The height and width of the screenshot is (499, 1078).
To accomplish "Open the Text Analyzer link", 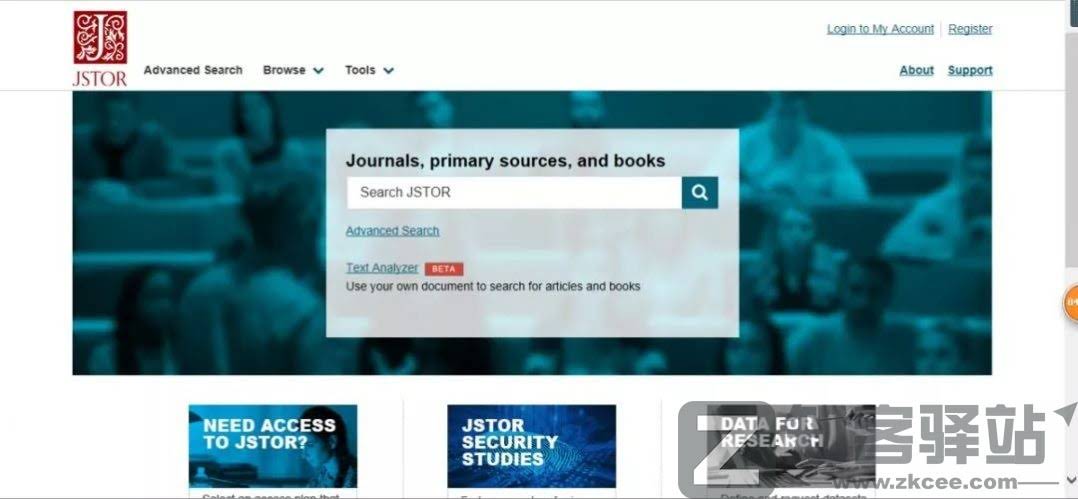I will [382, 268].
